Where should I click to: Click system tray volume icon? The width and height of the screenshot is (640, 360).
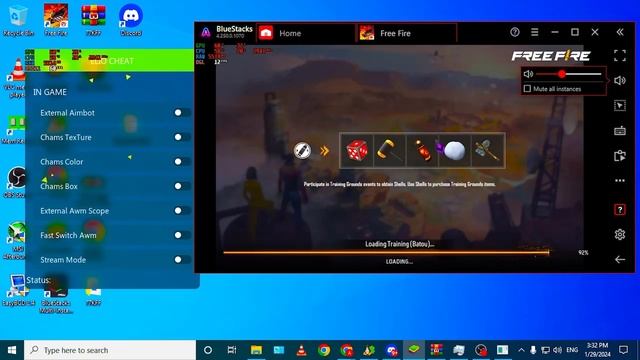[557, 350]
